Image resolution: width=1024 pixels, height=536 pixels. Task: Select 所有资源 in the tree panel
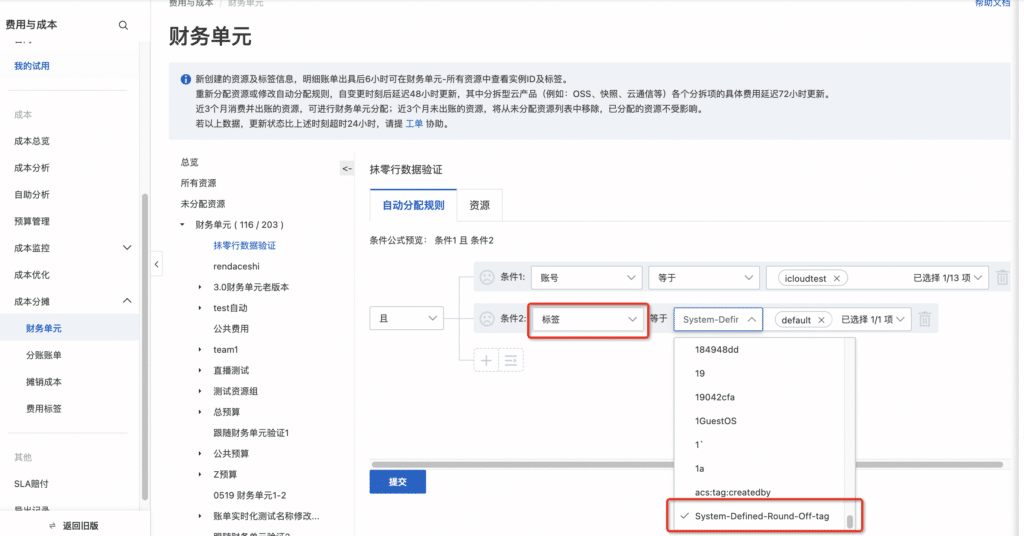pyautogui.click(x=199, y=183)
